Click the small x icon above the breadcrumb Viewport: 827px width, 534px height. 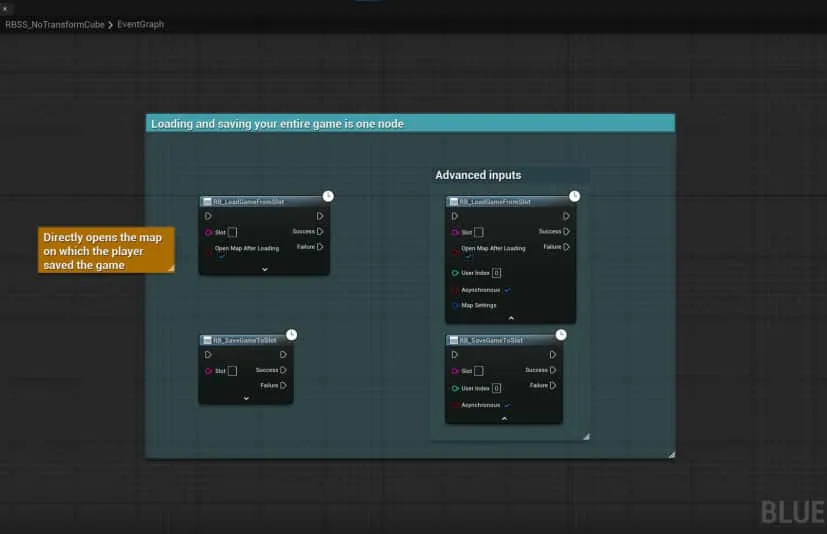click(5, 8)
